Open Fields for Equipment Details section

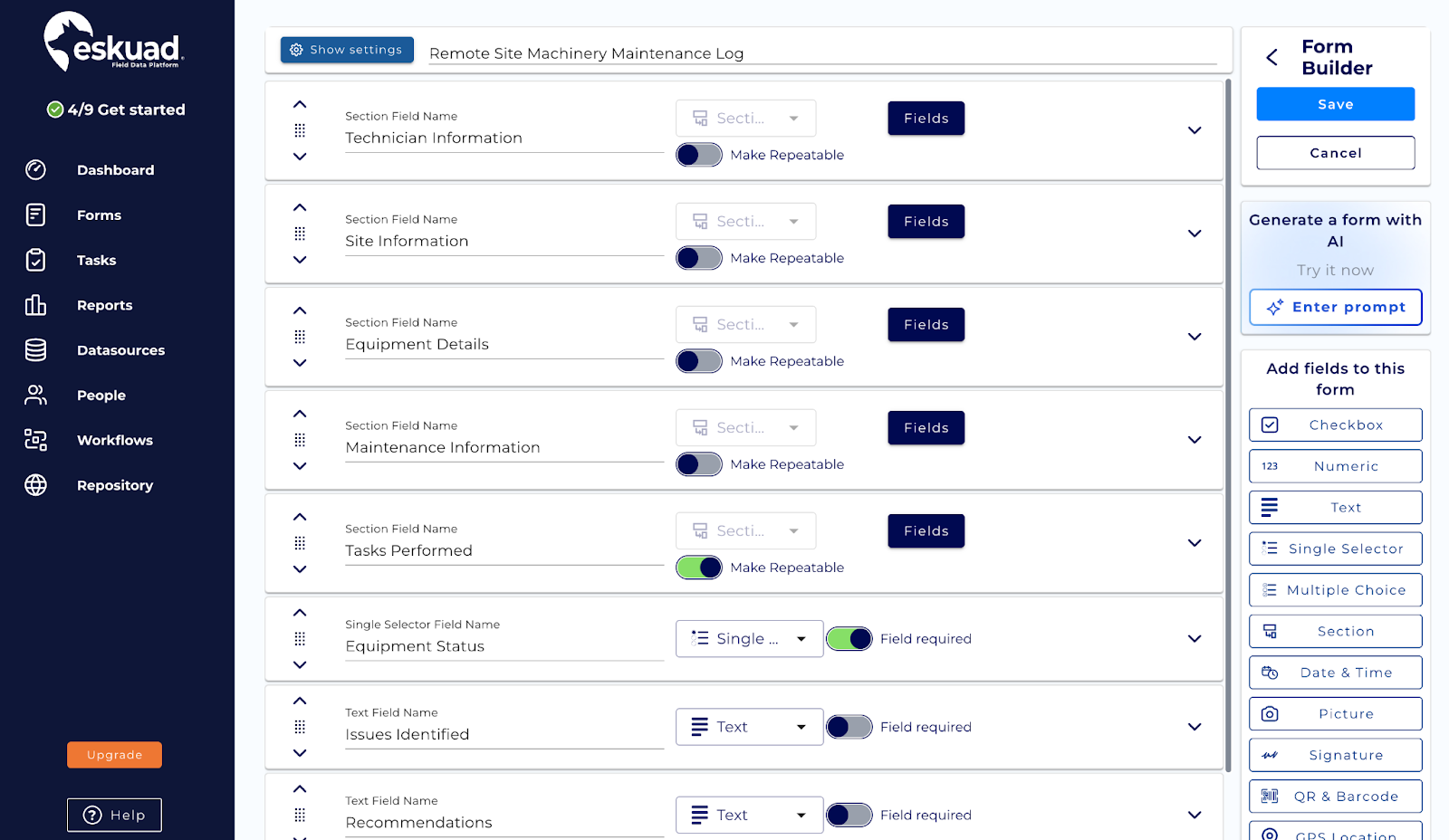click(926, 325)
